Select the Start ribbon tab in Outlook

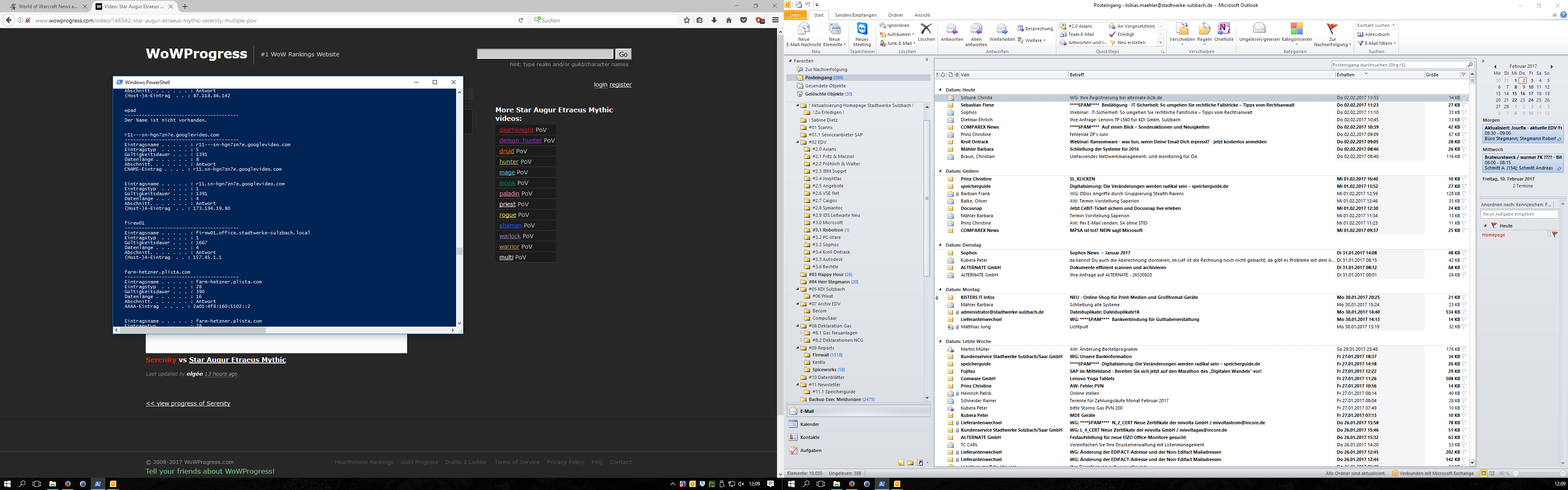pyautogui.click(x=819, y=15)
